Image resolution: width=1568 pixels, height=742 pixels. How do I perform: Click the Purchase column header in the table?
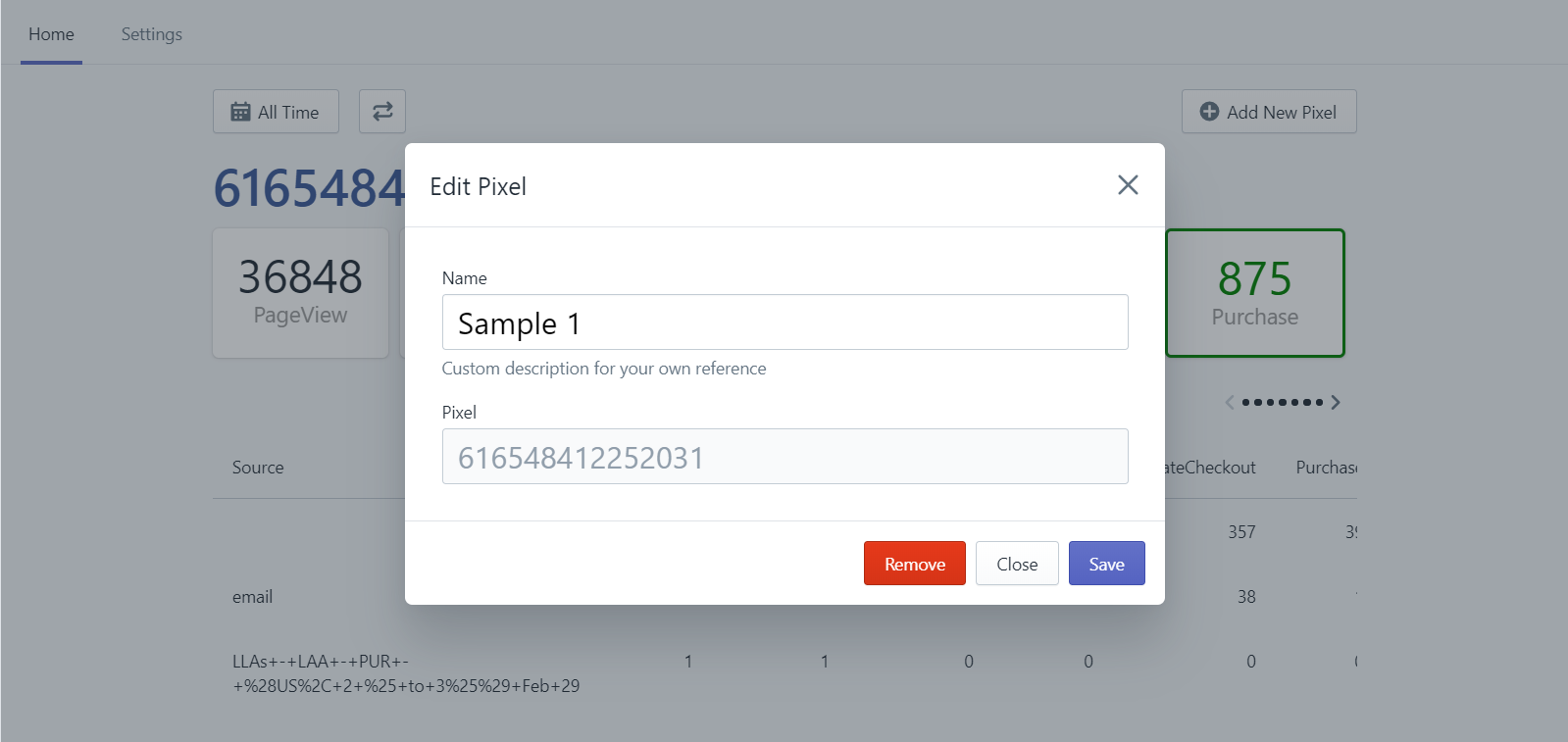point(1326,468)
